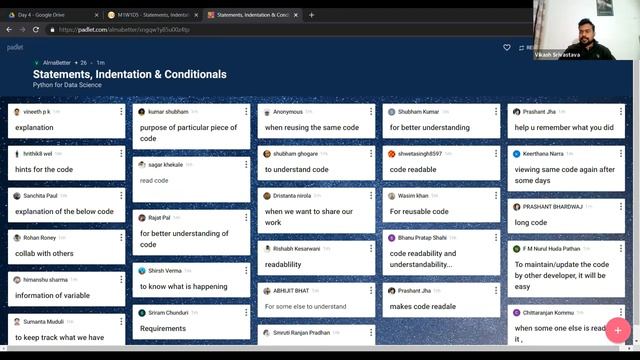Viewport: 640px width, 360px height.
Task: Open more options on 'readablility' post
Action: 371,249
